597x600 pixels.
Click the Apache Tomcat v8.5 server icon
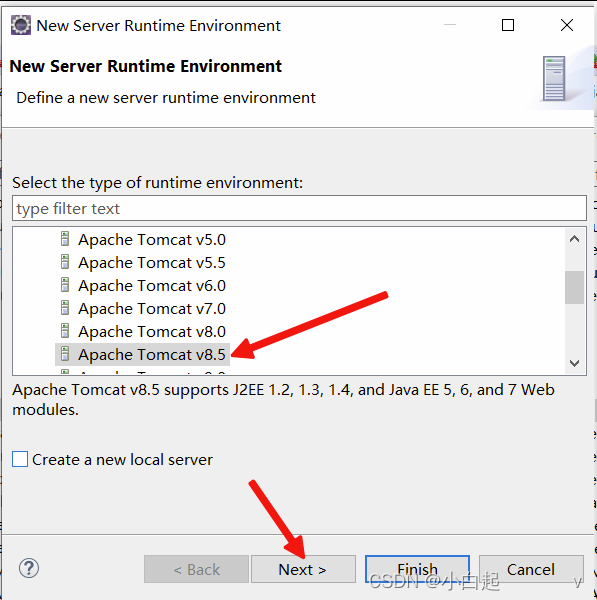pos(65,354)
